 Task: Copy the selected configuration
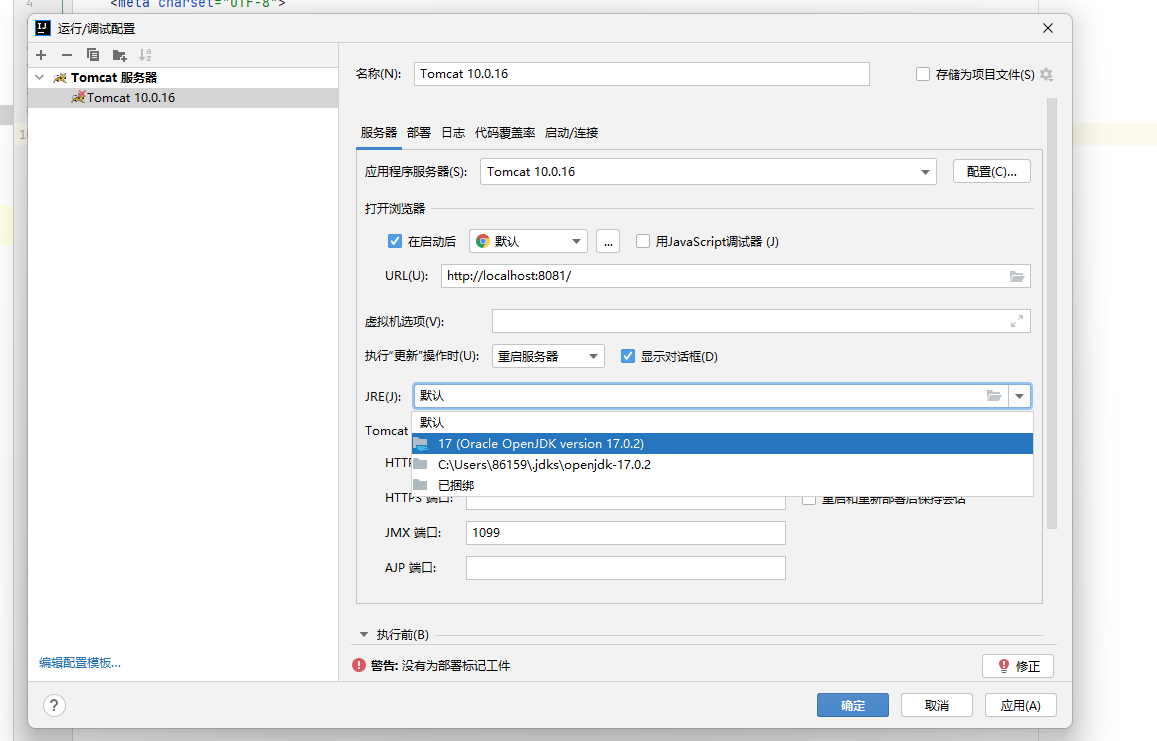[92, 55]
